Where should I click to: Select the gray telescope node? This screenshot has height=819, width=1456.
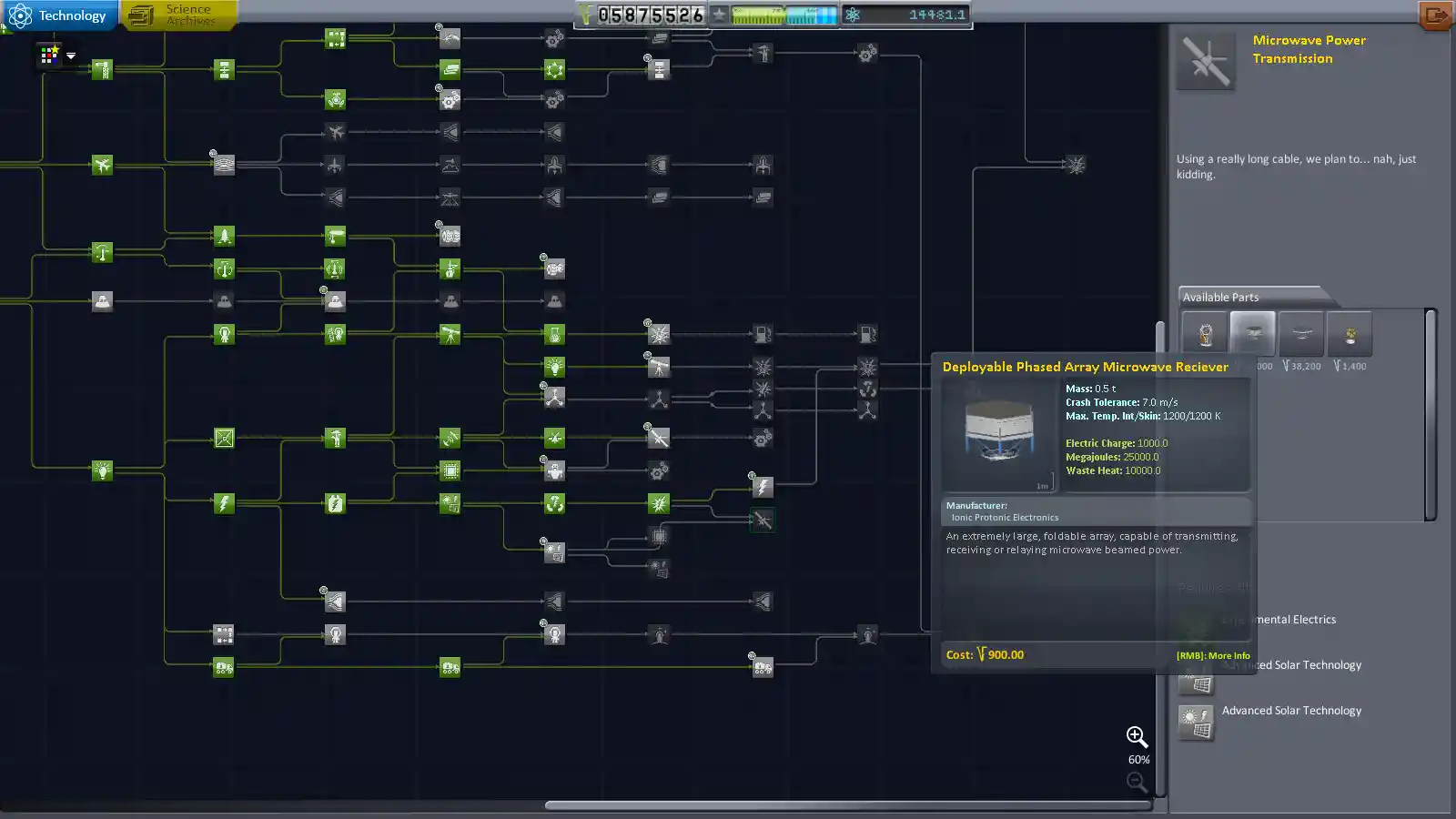[x=659, y=367]
